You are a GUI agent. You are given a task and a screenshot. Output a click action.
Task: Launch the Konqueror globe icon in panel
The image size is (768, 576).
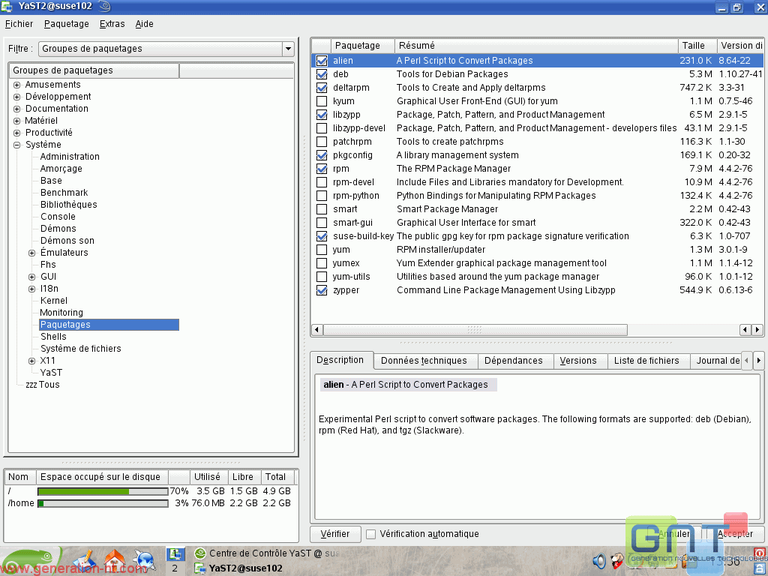[144, 562]
